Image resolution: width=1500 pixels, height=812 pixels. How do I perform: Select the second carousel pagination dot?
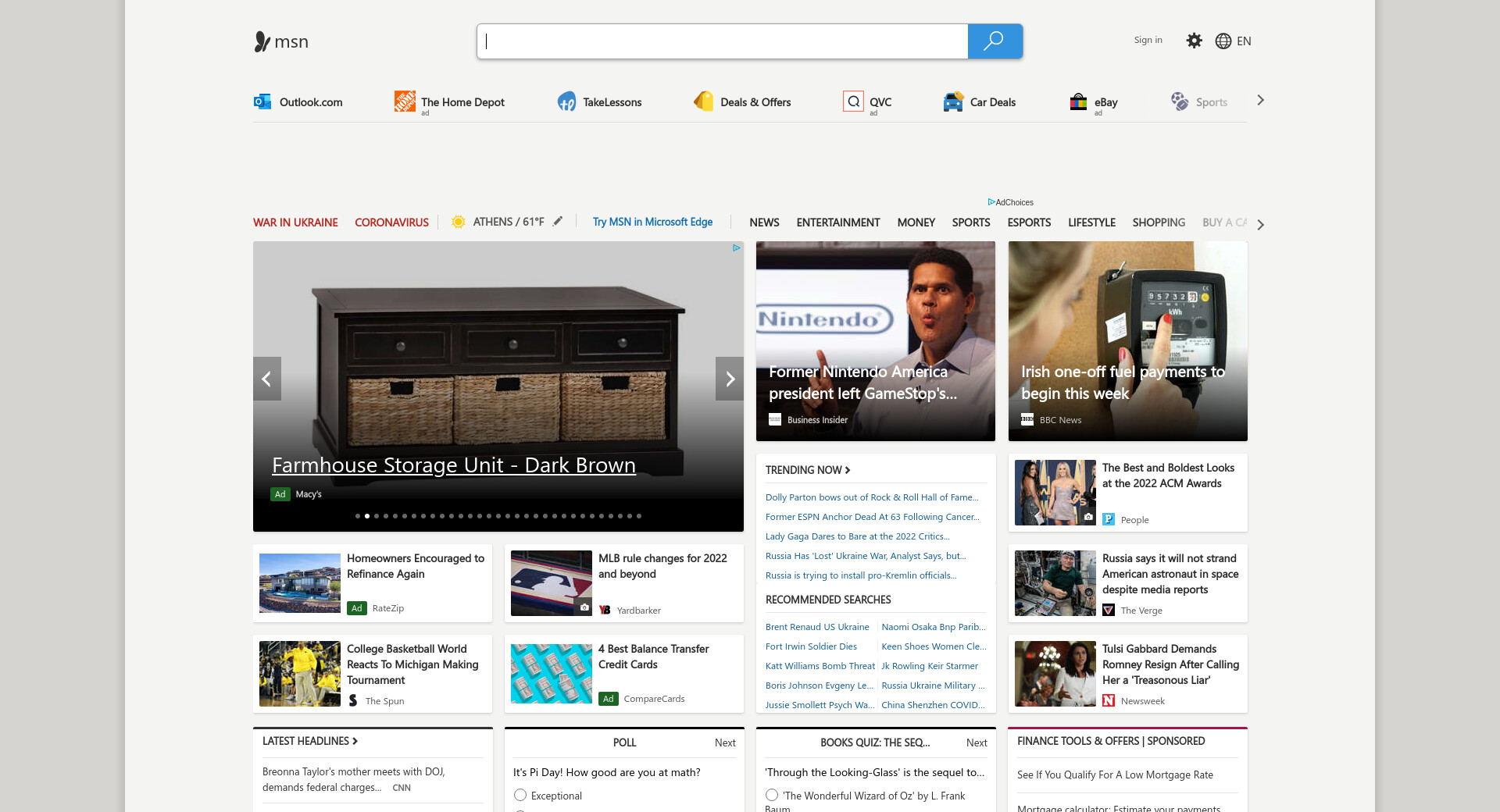[367, 516]
